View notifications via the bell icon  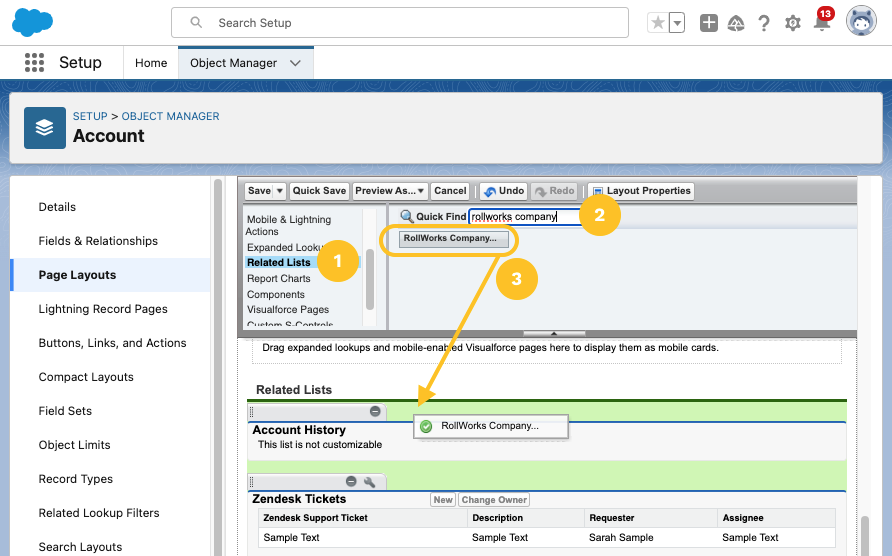tap(822, 23)
